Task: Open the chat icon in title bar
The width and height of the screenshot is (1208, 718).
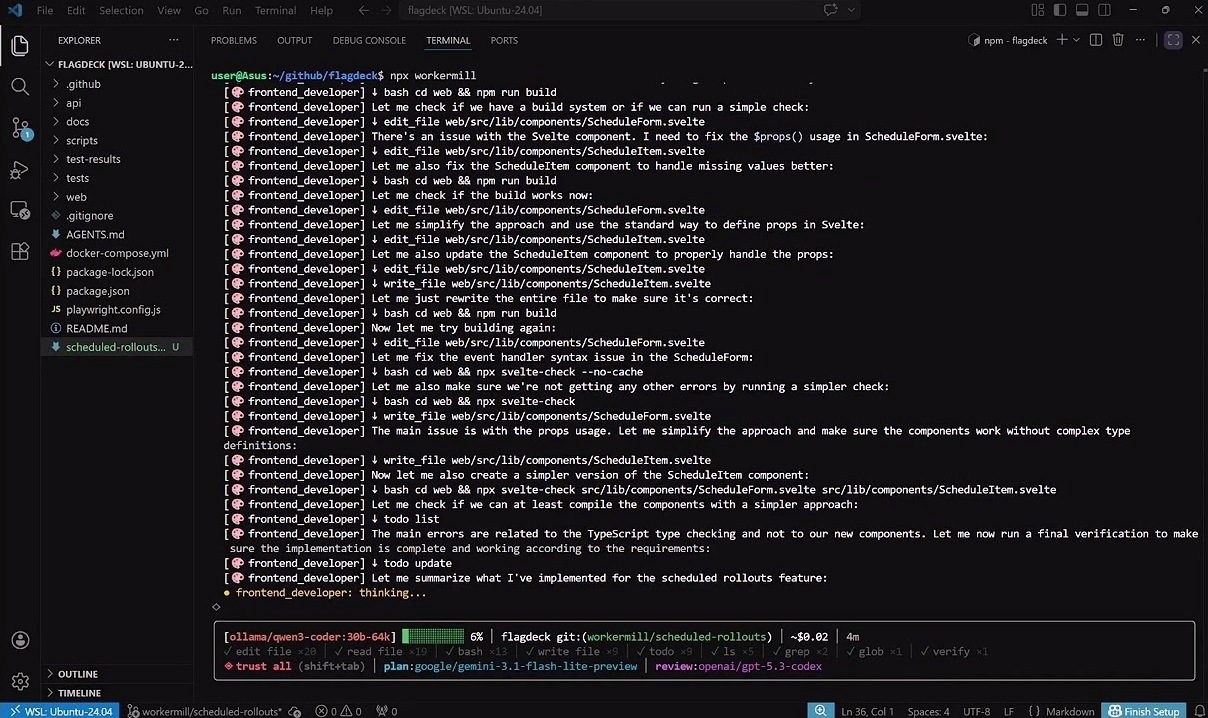Action: [x=830, y=10]
